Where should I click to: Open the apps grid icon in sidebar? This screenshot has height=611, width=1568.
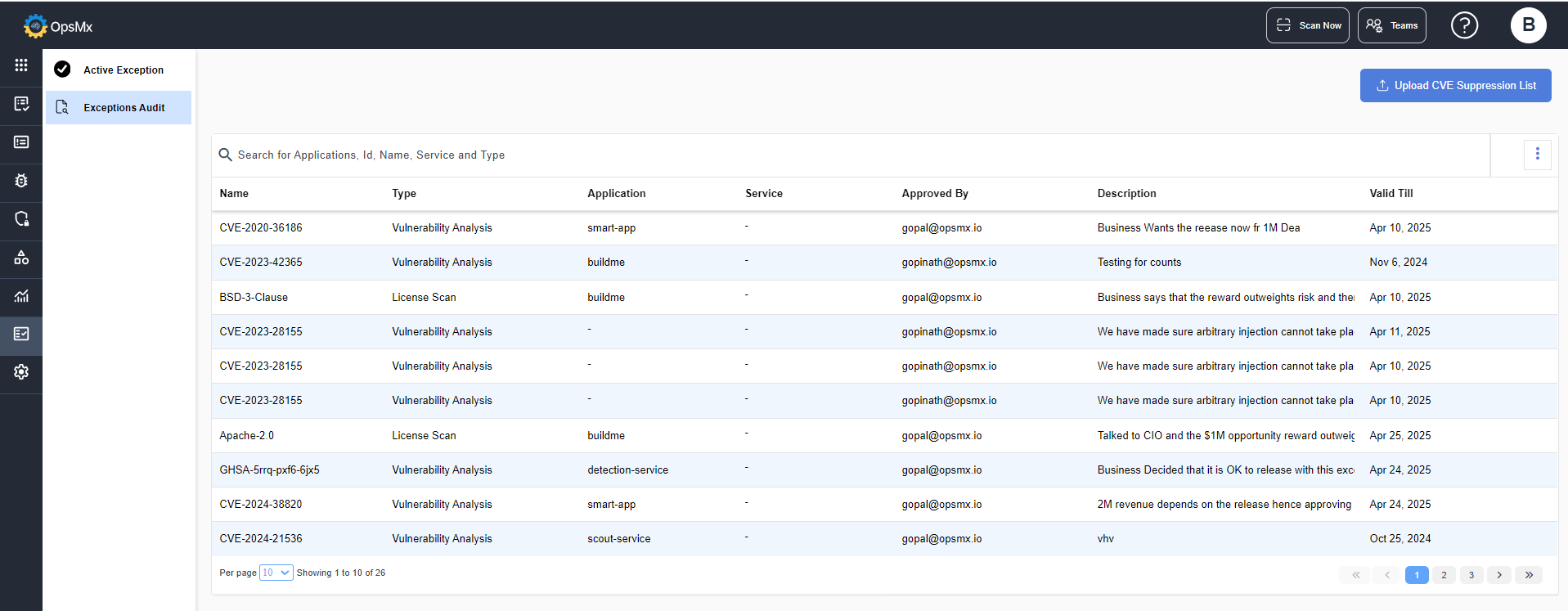pyautogui.click(x=21, y=65)
